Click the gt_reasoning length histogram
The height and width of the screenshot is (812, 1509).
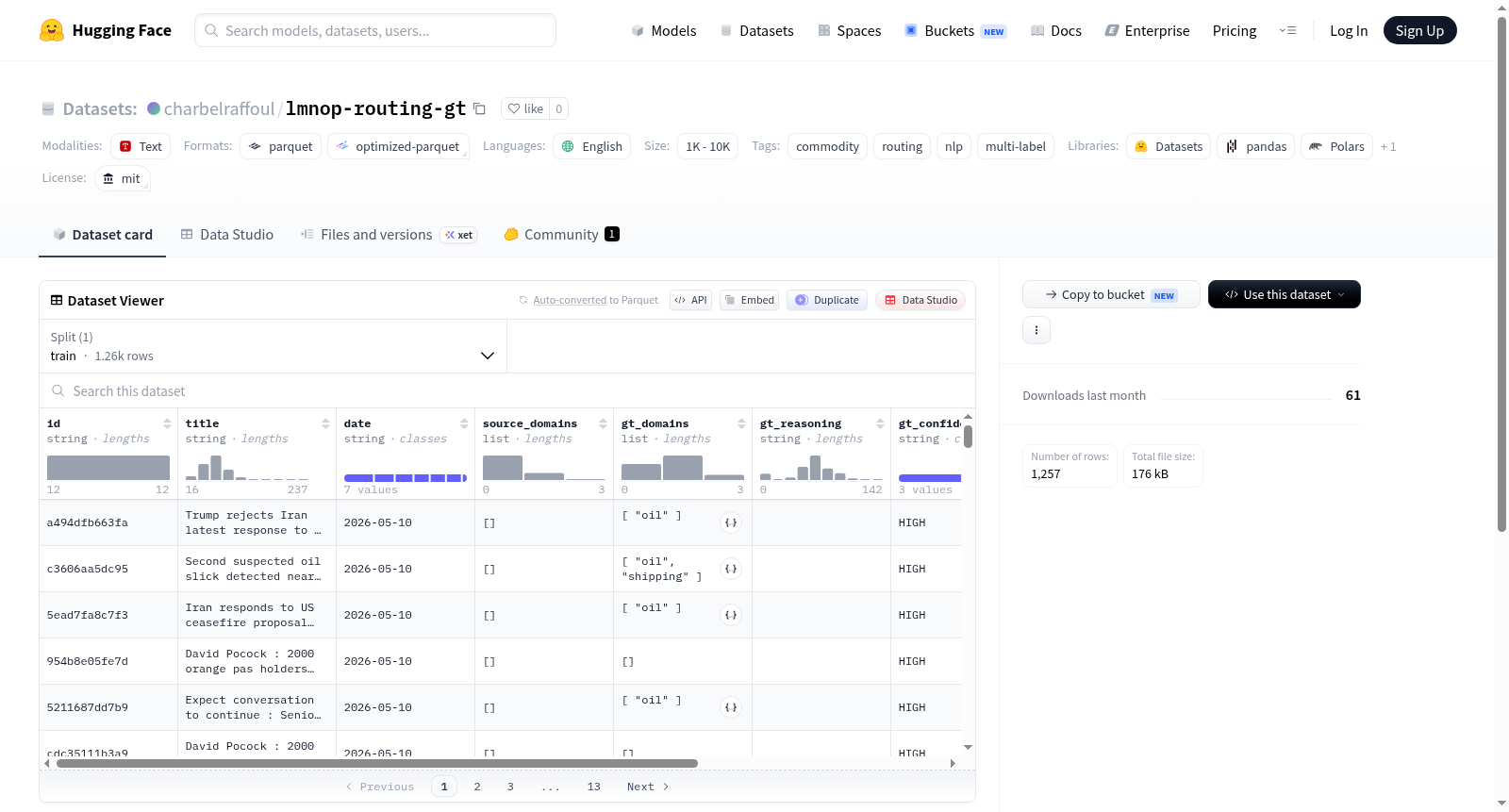point(821,467)
